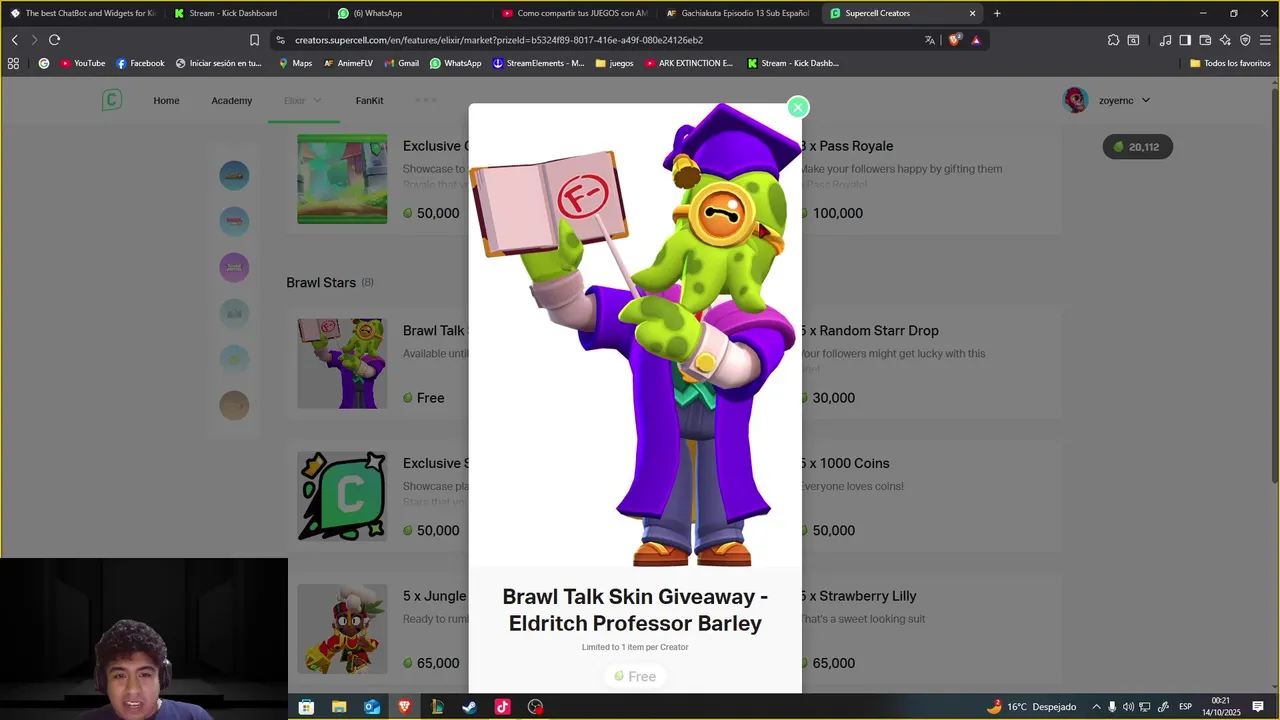Go back with the browser back arrow
This screenshot has width=1280, height=720.
coord(14,40)
